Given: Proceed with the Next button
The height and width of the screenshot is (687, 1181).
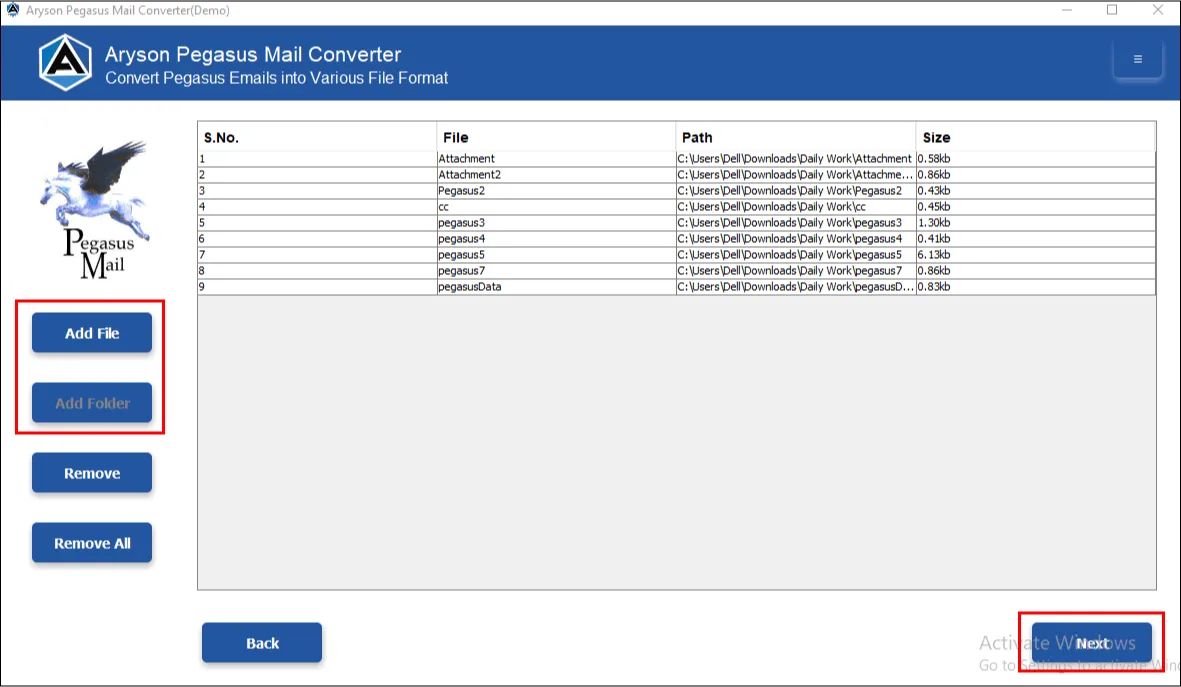Looking at the screenshot, I should [1091, 643].
